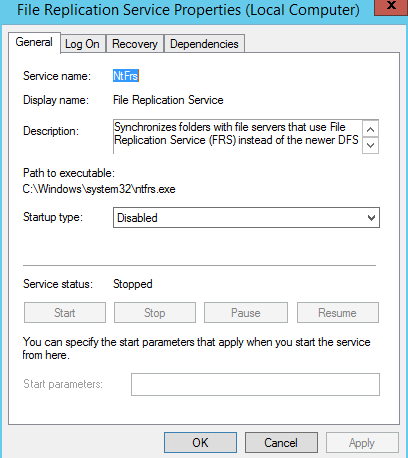The width and height of the screenshot is (408, 458).
Task: Click the Pause service button
Action: click(x=246, y=313)
